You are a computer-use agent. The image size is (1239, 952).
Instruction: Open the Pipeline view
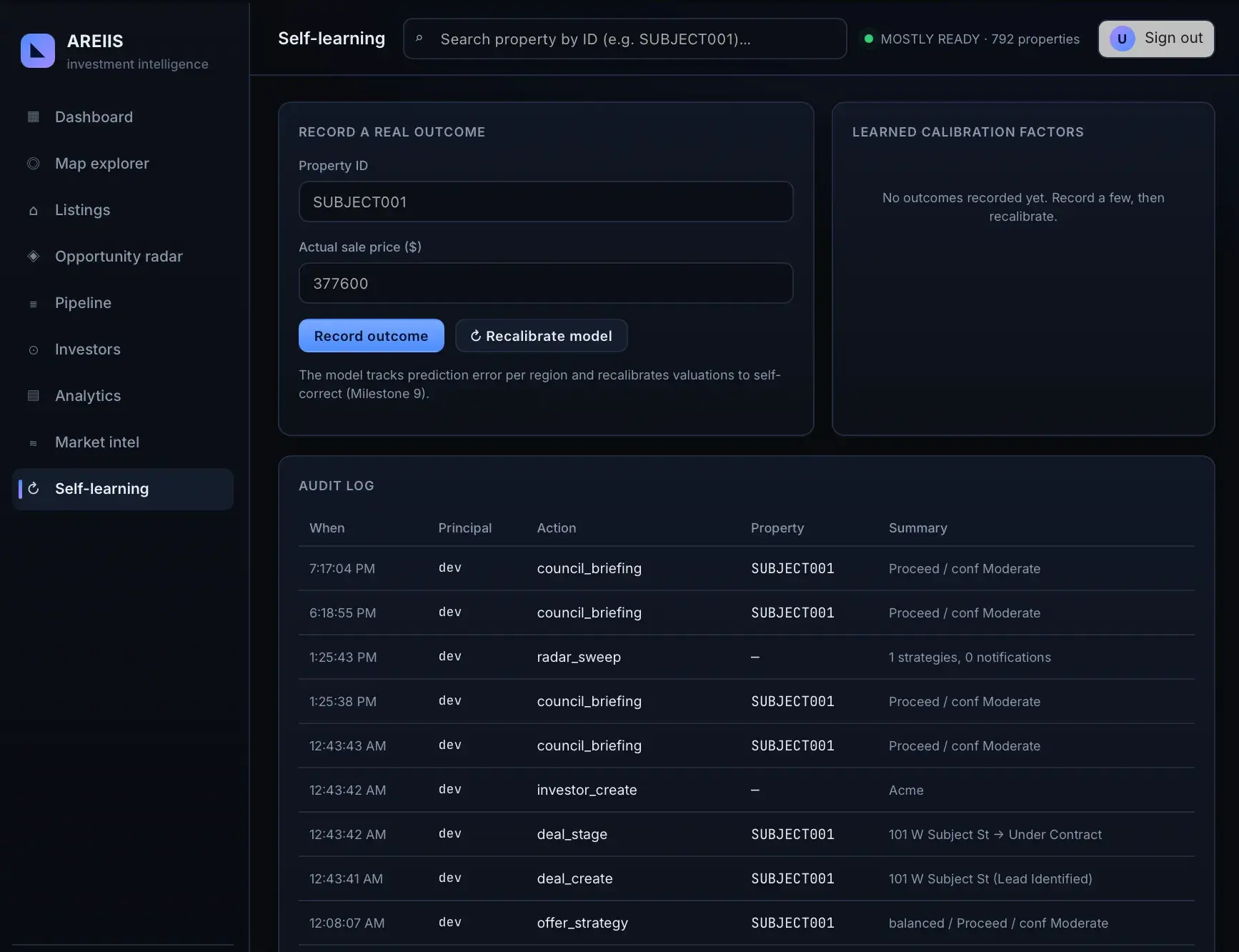(123, 302)
